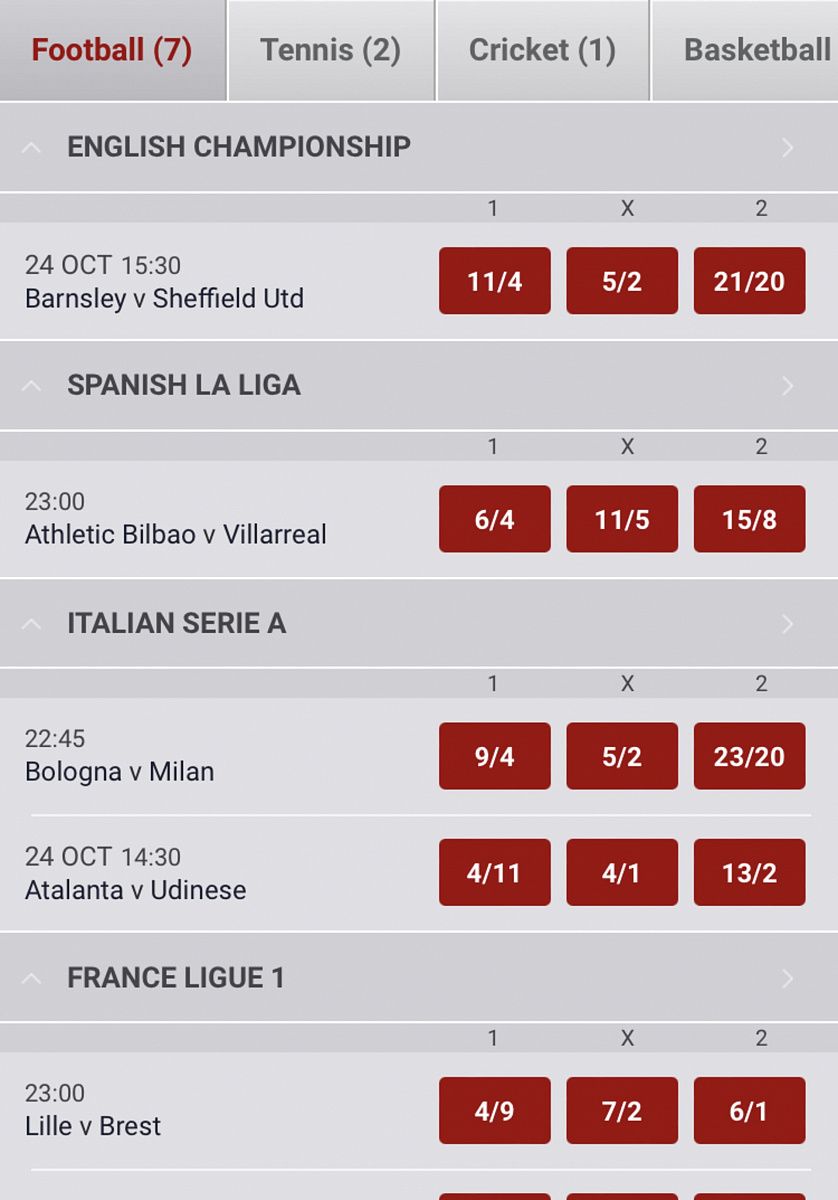
Task: Collapse the France Ligue 1 section
Action: (32, 978)
